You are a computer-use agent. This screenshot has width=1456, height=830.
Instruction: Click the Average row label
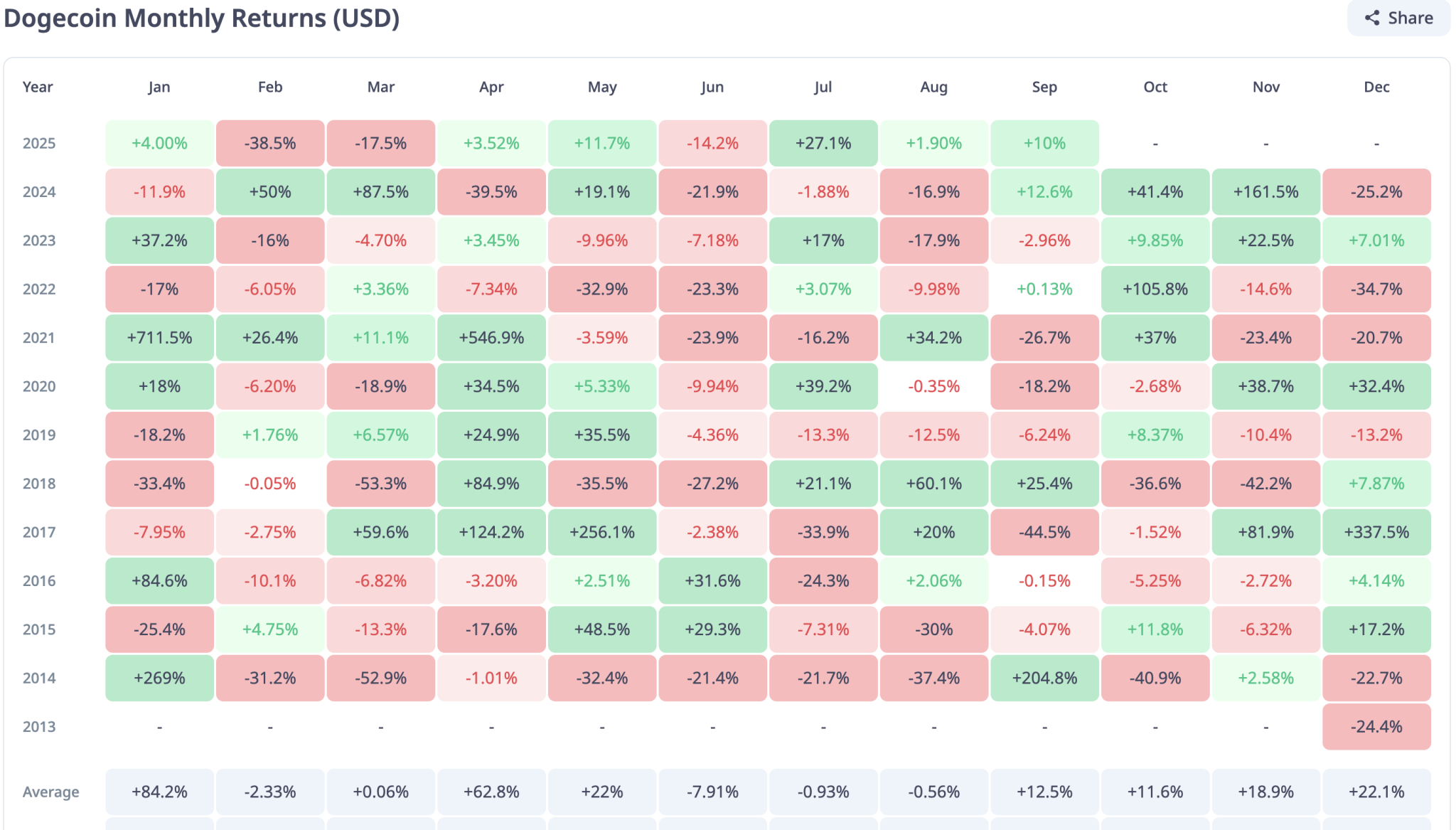click(x=50, y=792)
